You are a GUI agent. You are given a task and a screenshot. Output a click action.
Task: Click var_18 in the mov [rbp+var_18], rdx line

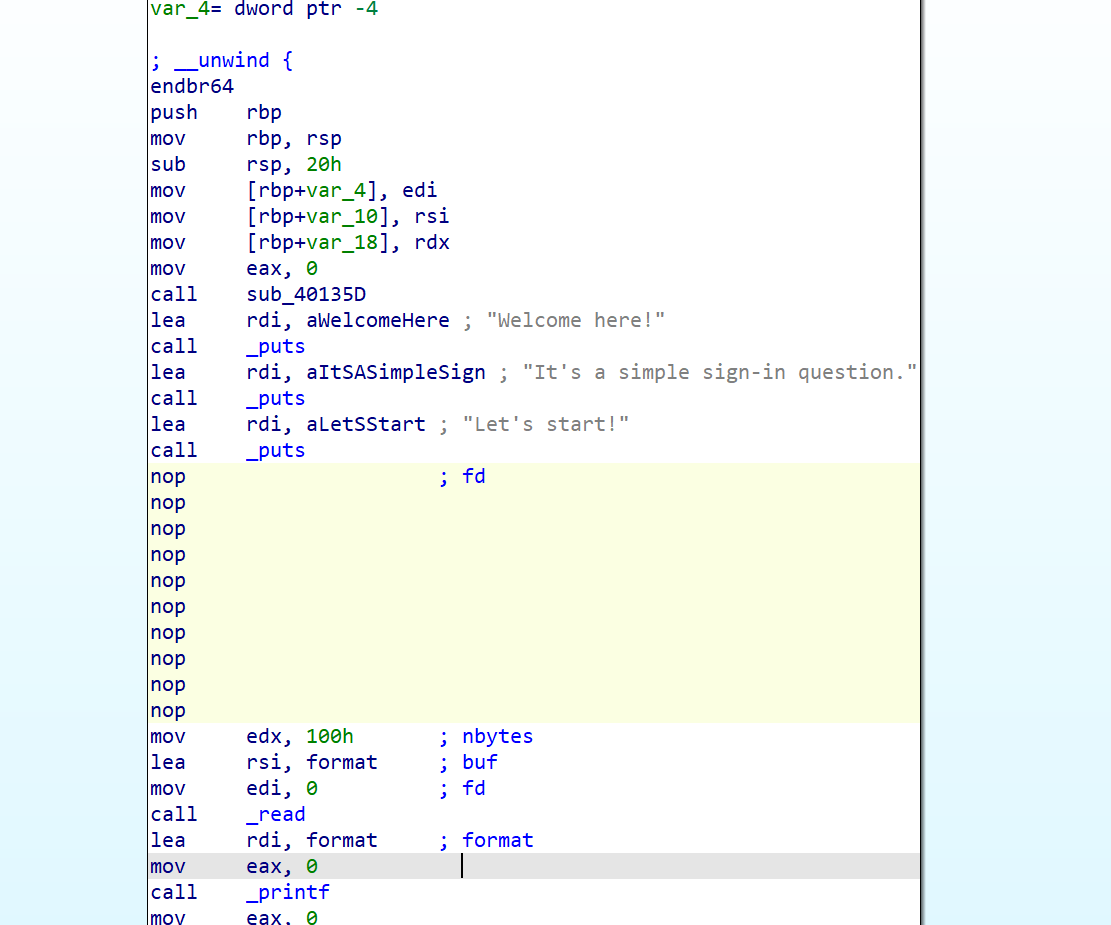pyautogui.click(x=342, y=242)
